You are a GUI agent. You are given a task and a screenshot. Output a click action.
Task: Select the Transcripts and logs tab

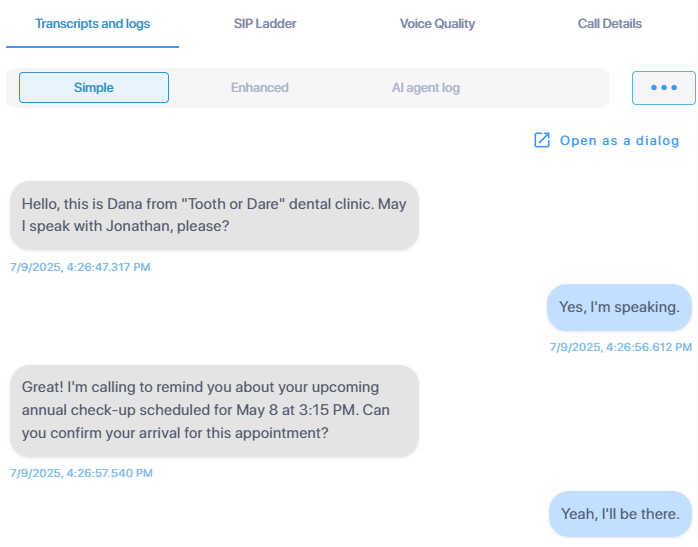93,24
